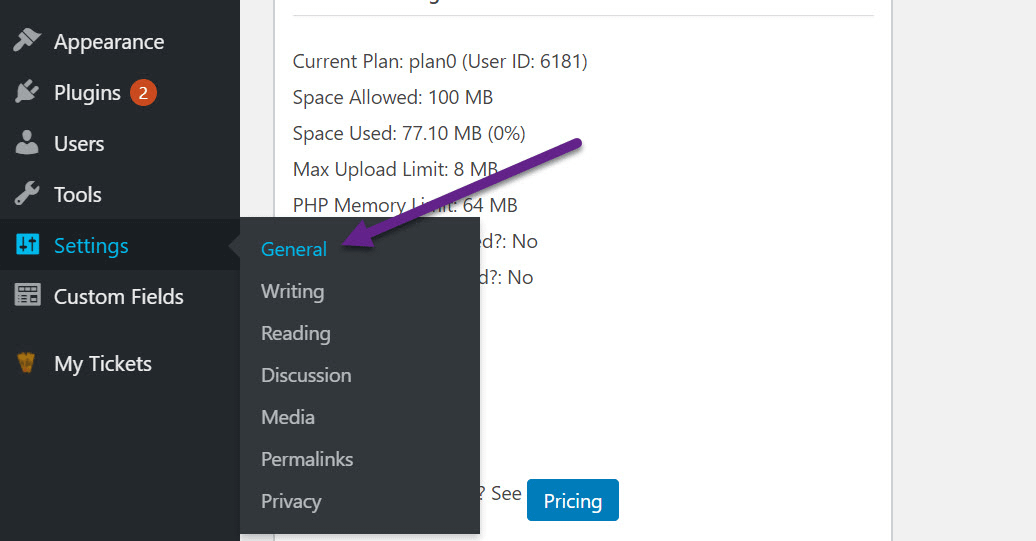Image resolution: width=1036 pixels, height=541 pixels.
Task: Open the Appearance menu label
Action: click(109, 42)
